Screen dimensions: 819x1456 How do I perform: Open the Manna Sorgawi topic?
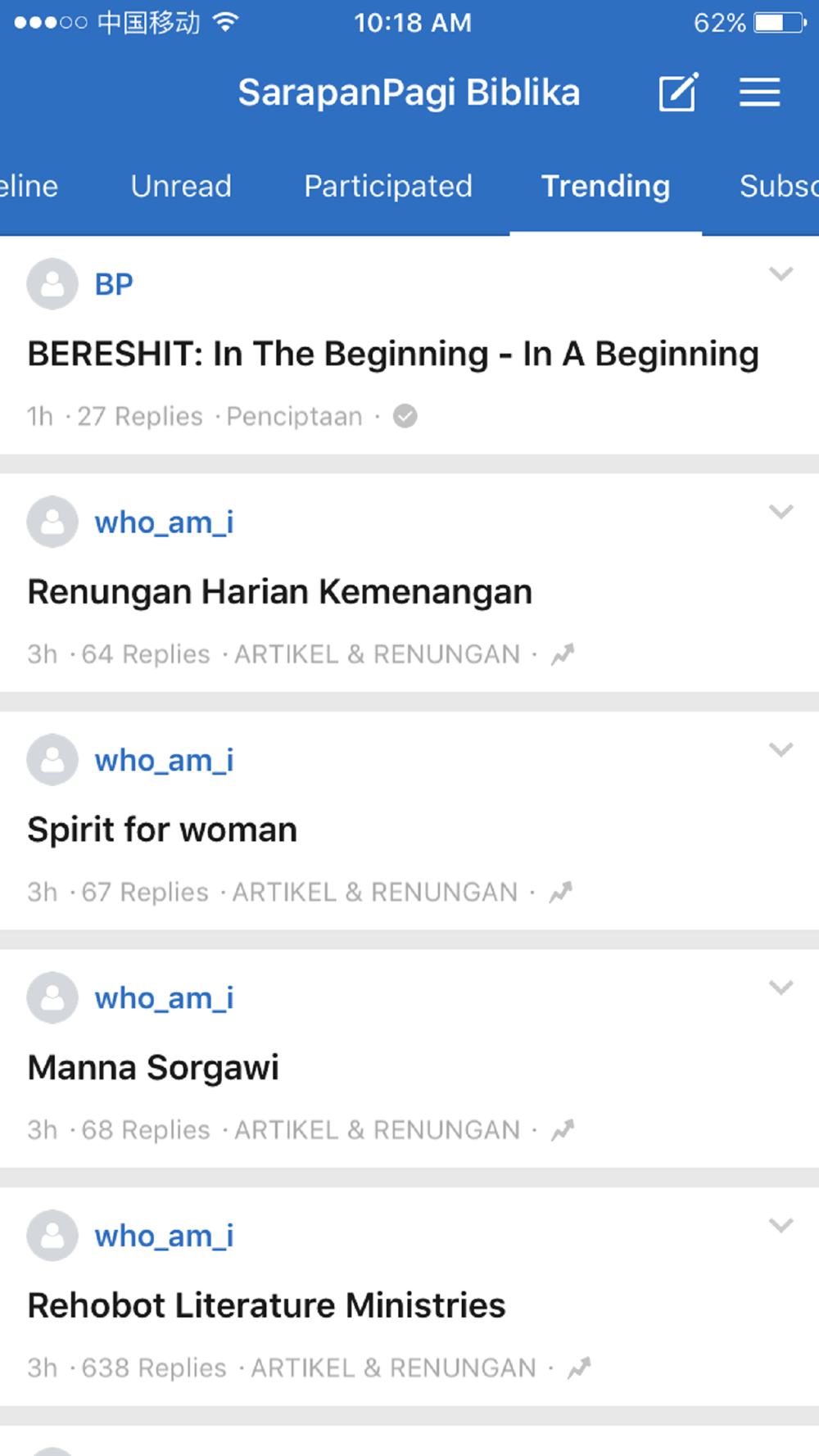coord(153,1068)
